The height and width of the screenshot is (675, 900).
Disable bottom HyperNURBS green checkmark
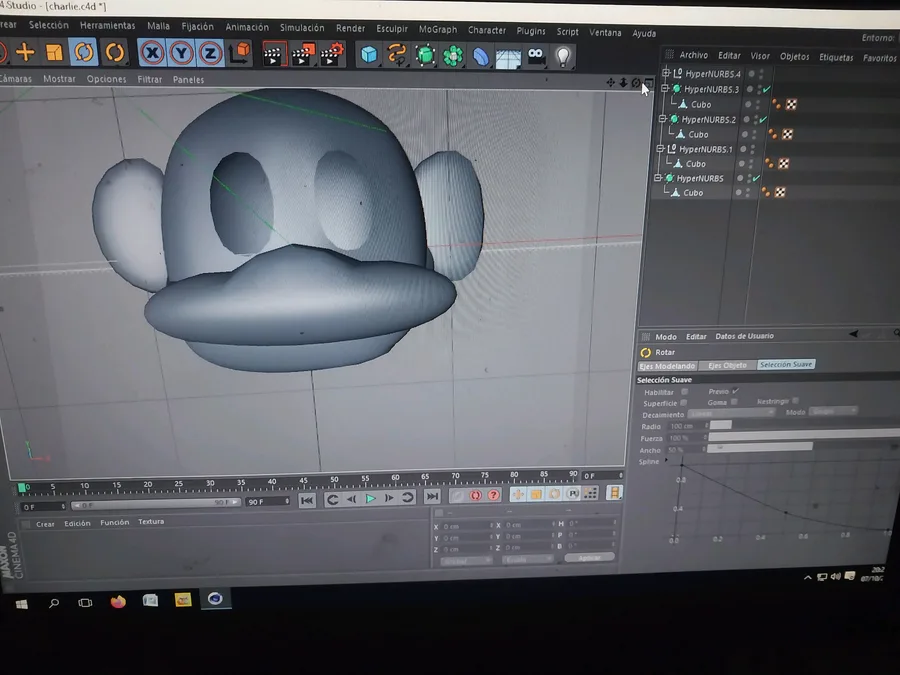pos(757,179)
